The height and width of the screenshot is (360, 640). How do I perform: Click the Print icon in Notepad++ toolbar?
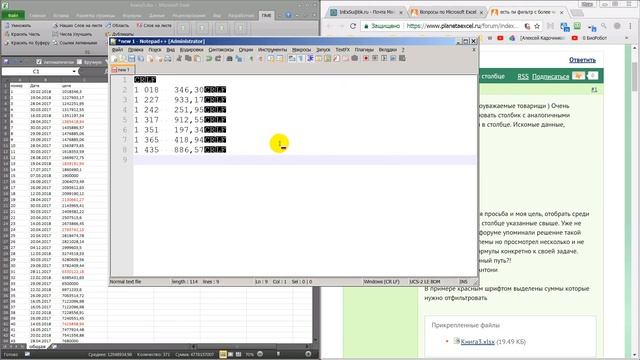point(168,58)
